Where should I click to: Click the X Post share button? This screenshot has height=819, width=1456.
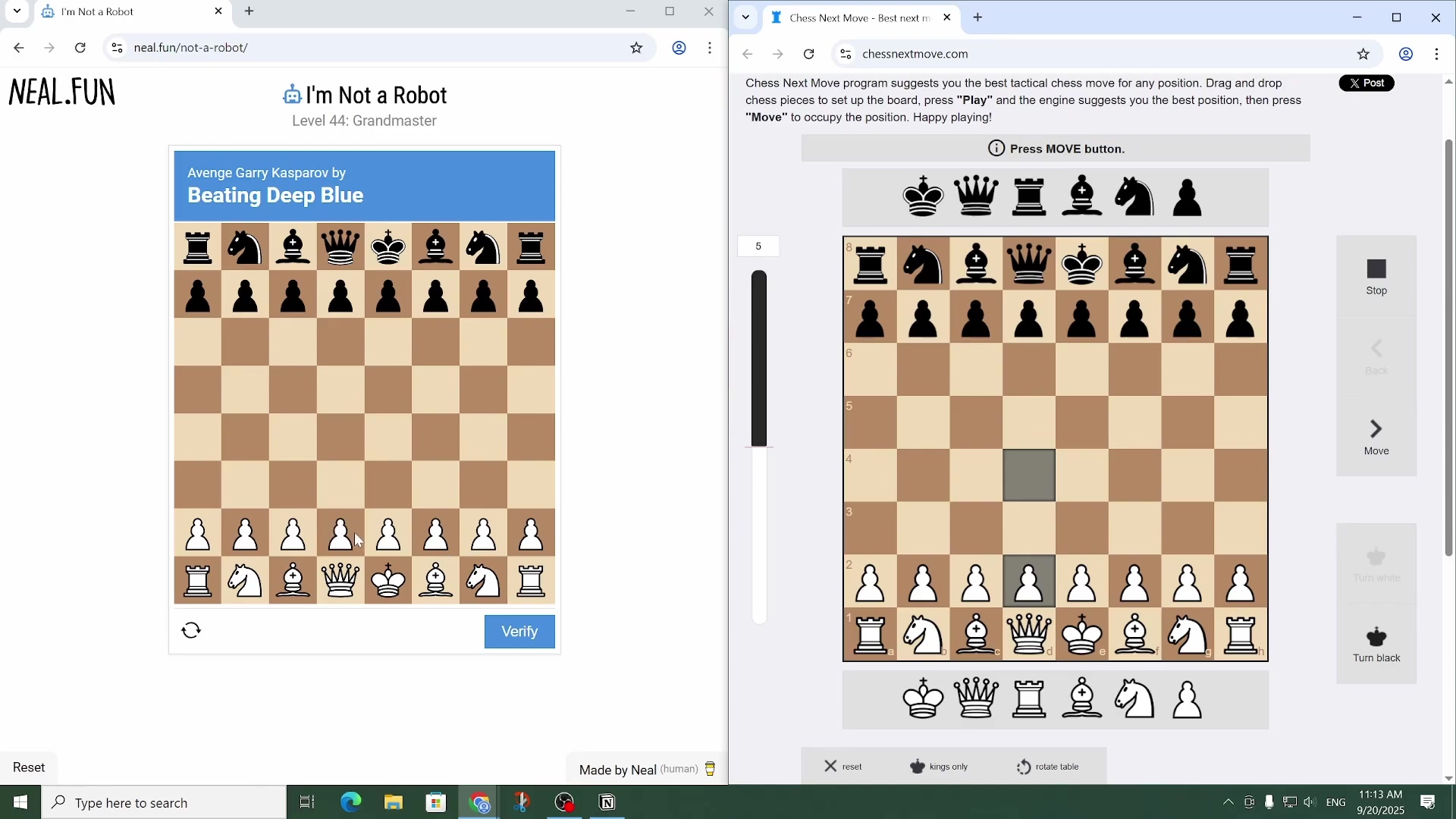(x=1367, y=83)
